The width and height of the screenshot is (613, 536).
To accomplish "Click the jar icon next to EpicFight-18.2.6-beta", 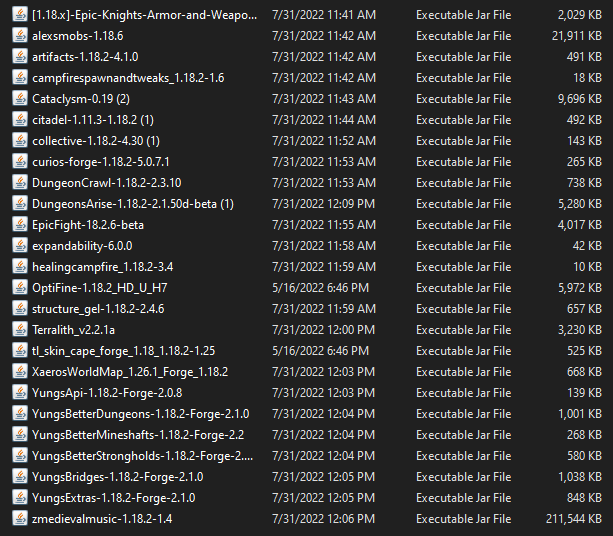I will (x=20, y=225).
